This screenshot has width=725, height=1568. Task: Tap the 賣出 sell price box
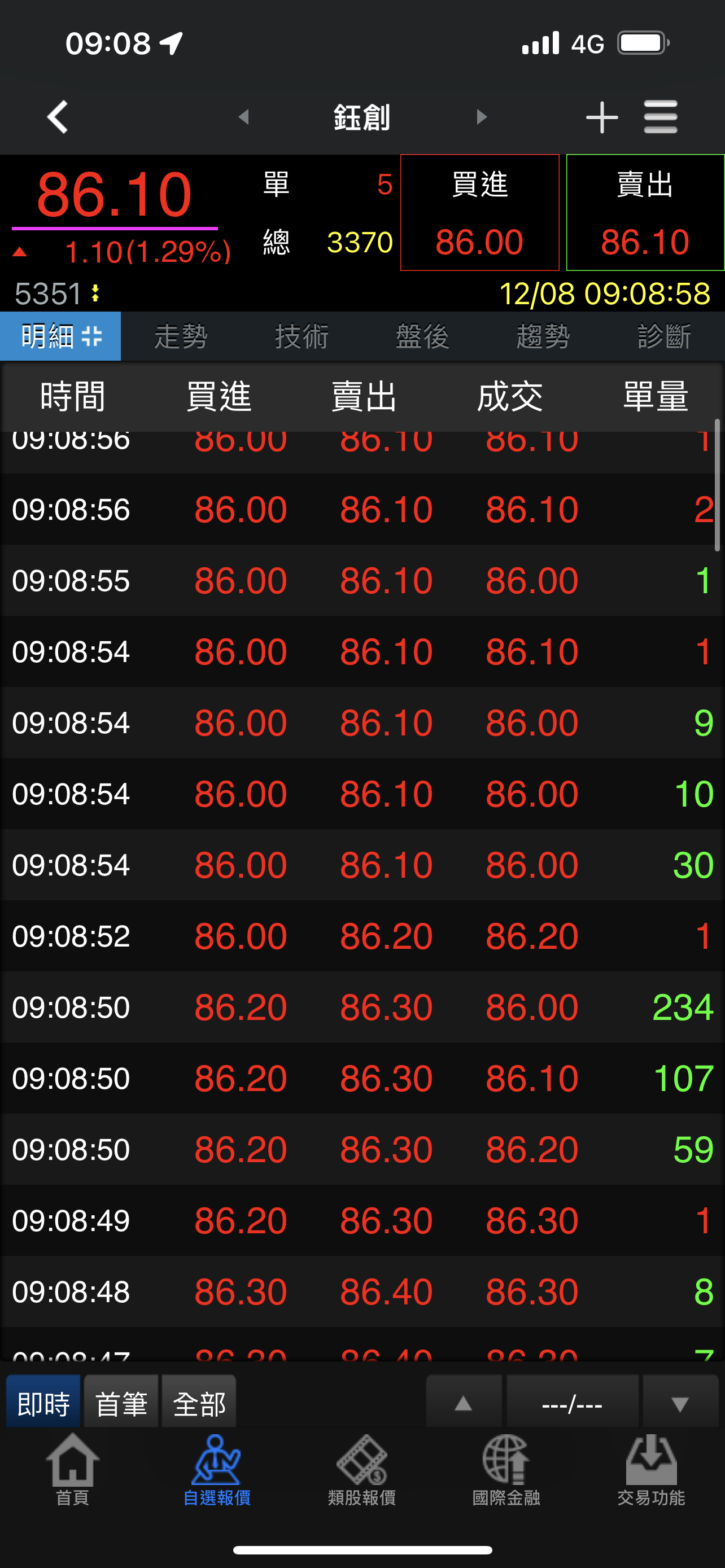[x=645, y=212]
